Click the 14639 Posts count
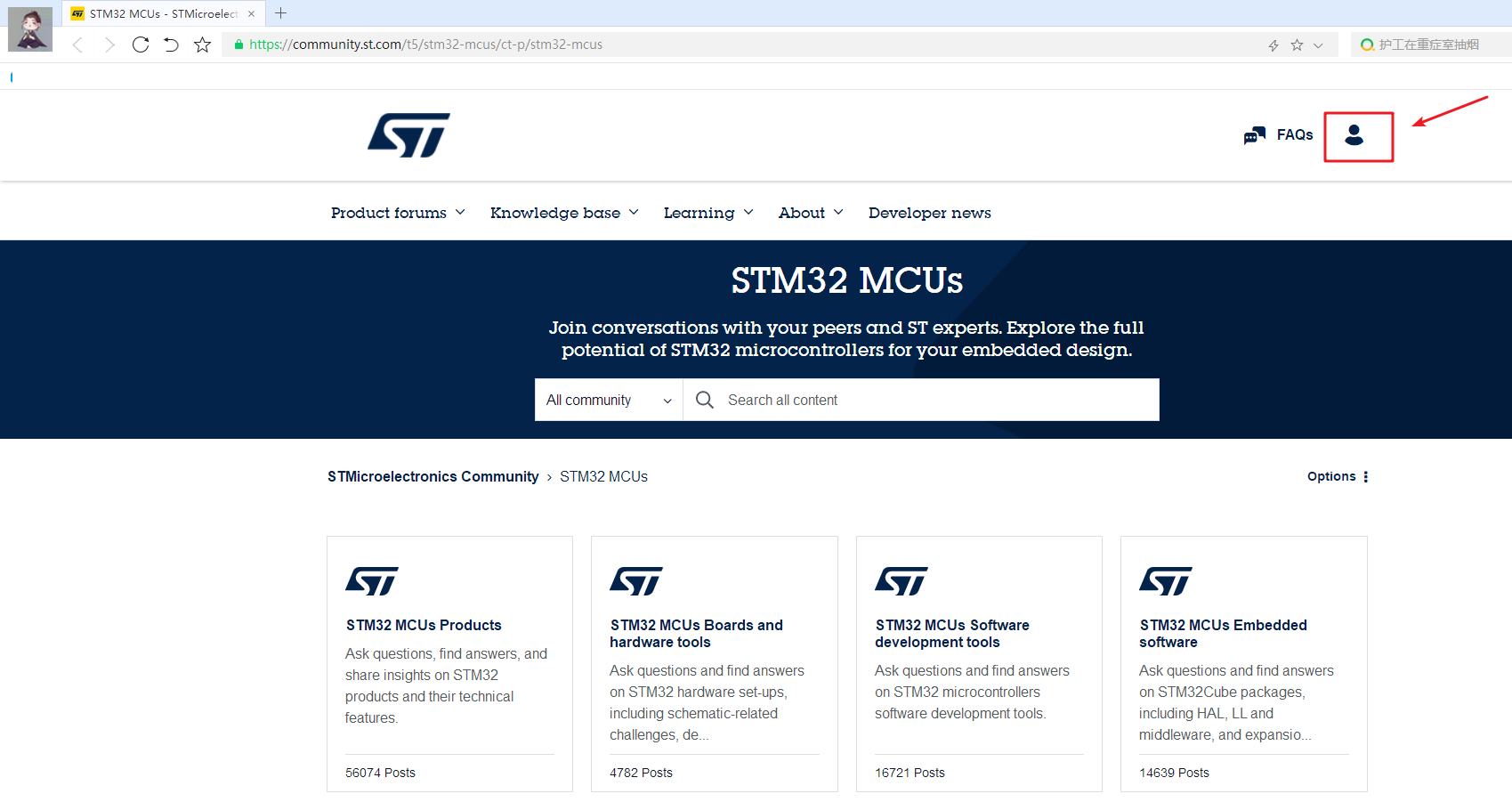Viewport: 1512px width, 802px height. pos(1174,773)
